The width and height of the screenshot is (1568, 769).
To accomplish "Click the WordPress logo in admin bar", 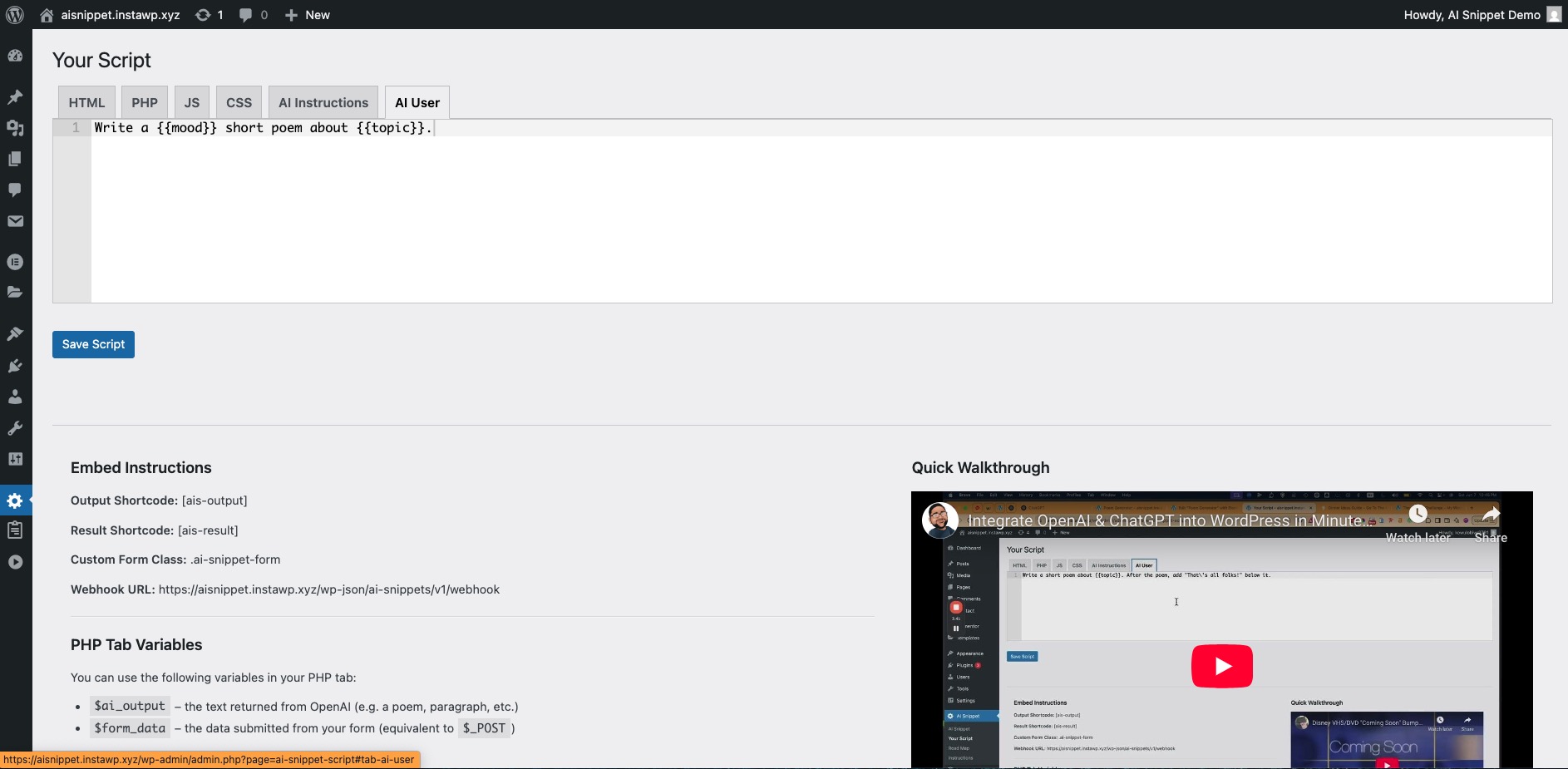I will click(x=15, y=15).
